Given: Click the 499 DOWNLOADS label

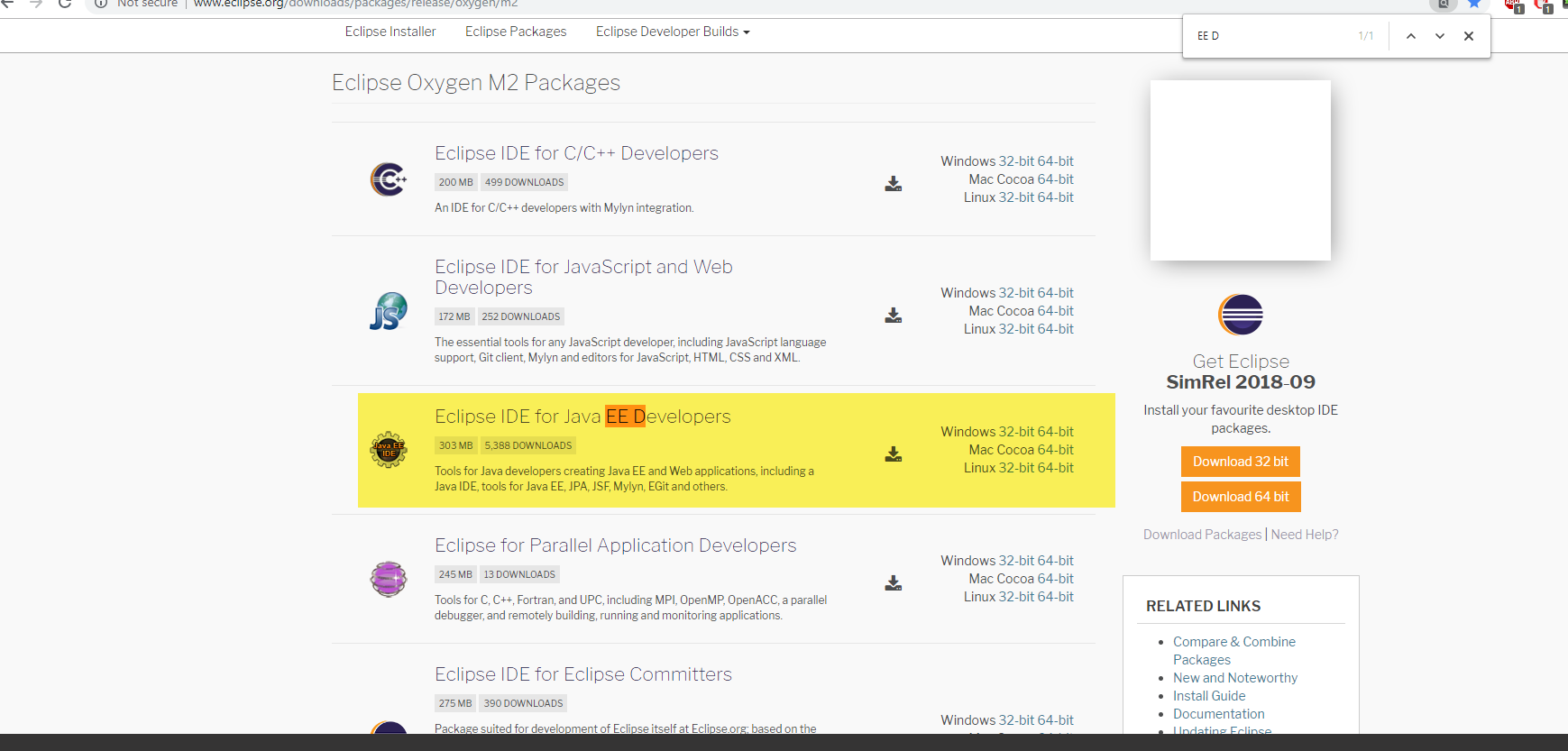Looking at the screenshot, I should point(525,182).
